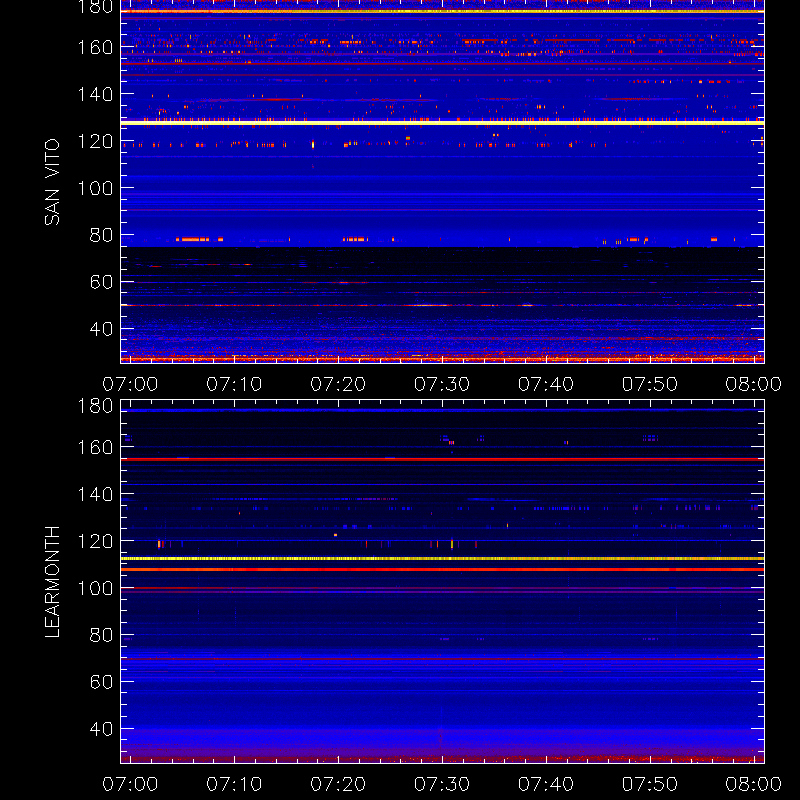Select the 140 tick label on San Vito plot
This screenshot has width=800, height=800.
(x=95, y=94)
